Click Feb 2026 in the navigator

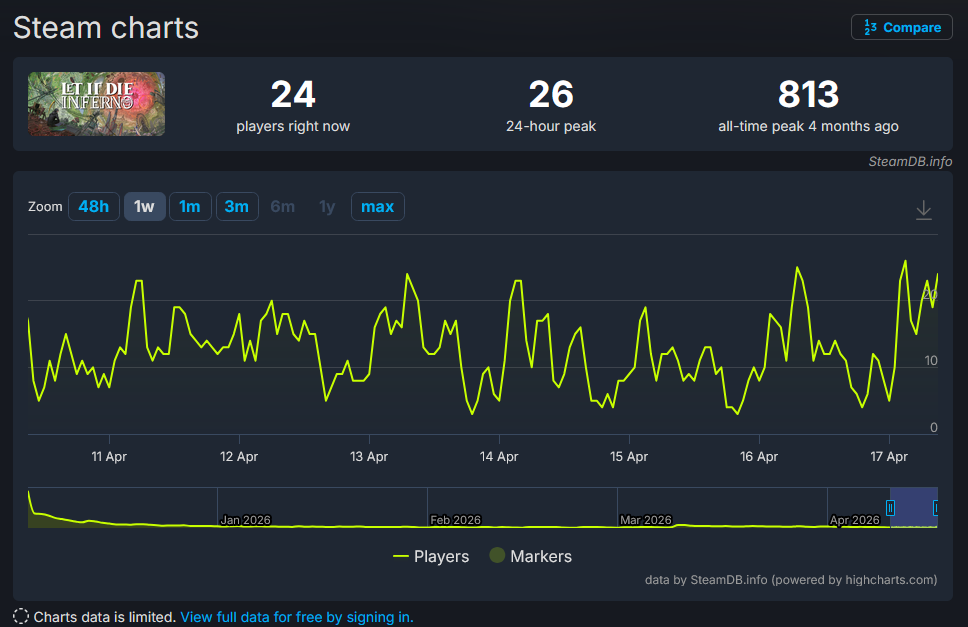pyautogui.click(x=455, y=520)
